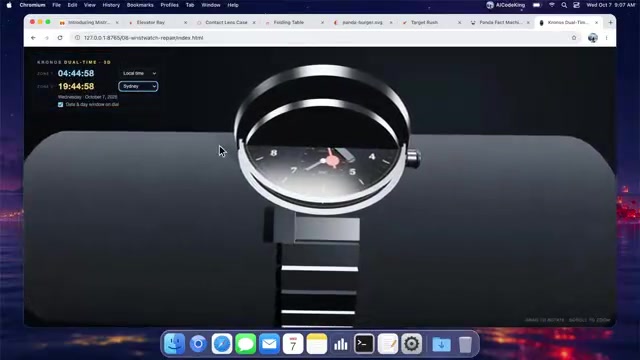Open System Settings from the Dock
640x360 pixels.
coord(411,344)
